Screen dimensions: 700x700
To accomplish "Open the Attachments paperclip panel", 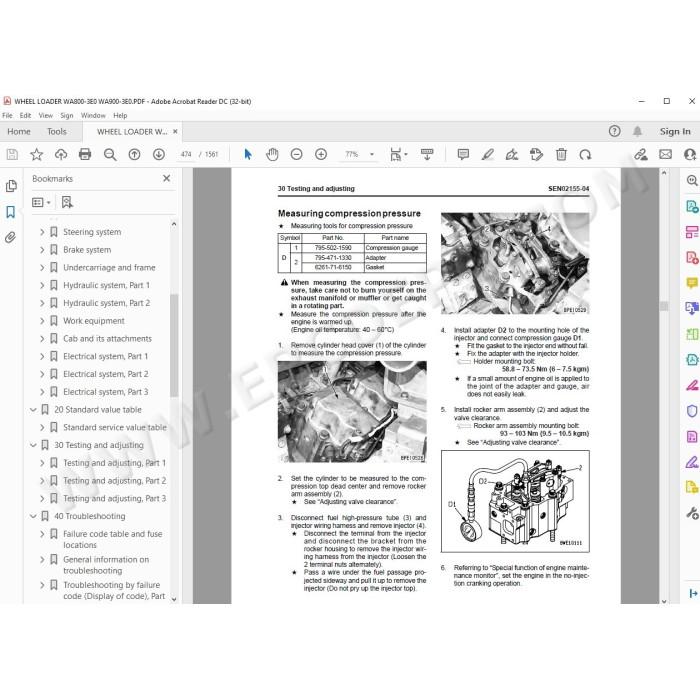I will pyautogui.click(x=11, y=237).
